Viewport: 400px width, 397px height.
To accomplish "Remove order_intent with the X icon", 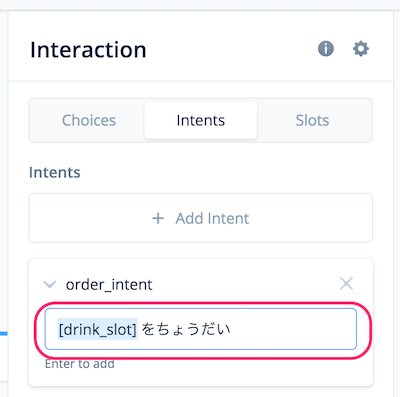I will click(346, 284).
